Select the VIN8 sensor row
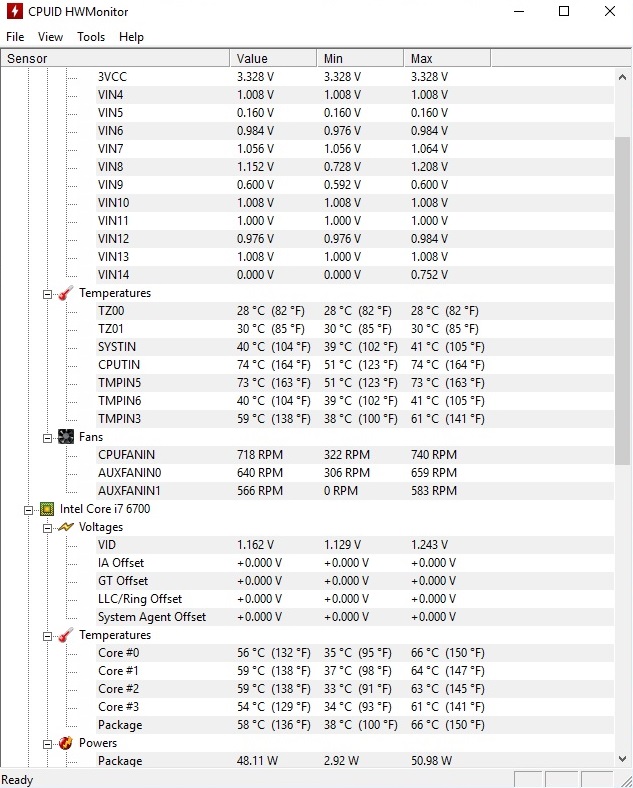The width and height of the screenshot is (633, 788). click(x=355, y=167)
